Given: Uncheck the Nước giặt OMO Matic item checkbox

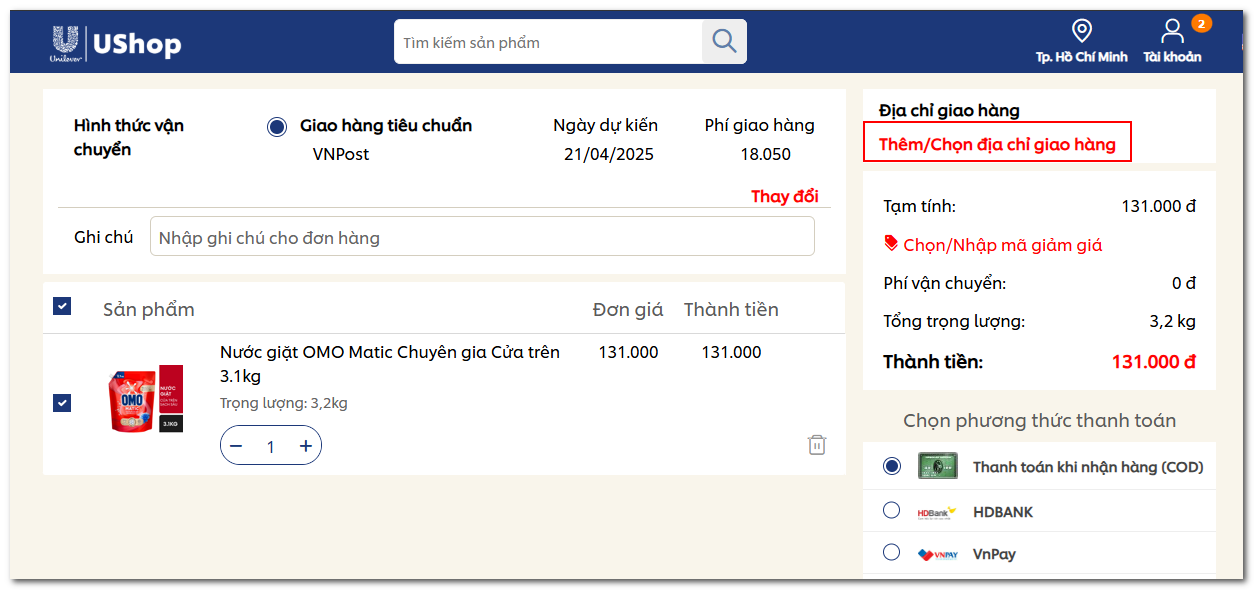Looking at the screenshot, I should pos(62,402).
